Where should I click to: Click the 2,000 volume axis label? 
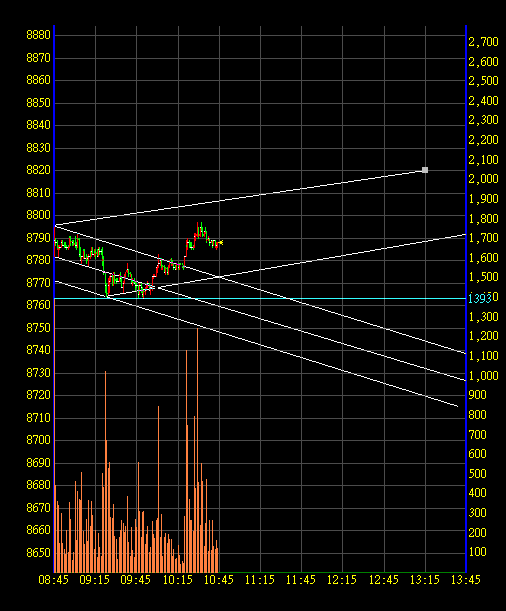coord(483,179)
